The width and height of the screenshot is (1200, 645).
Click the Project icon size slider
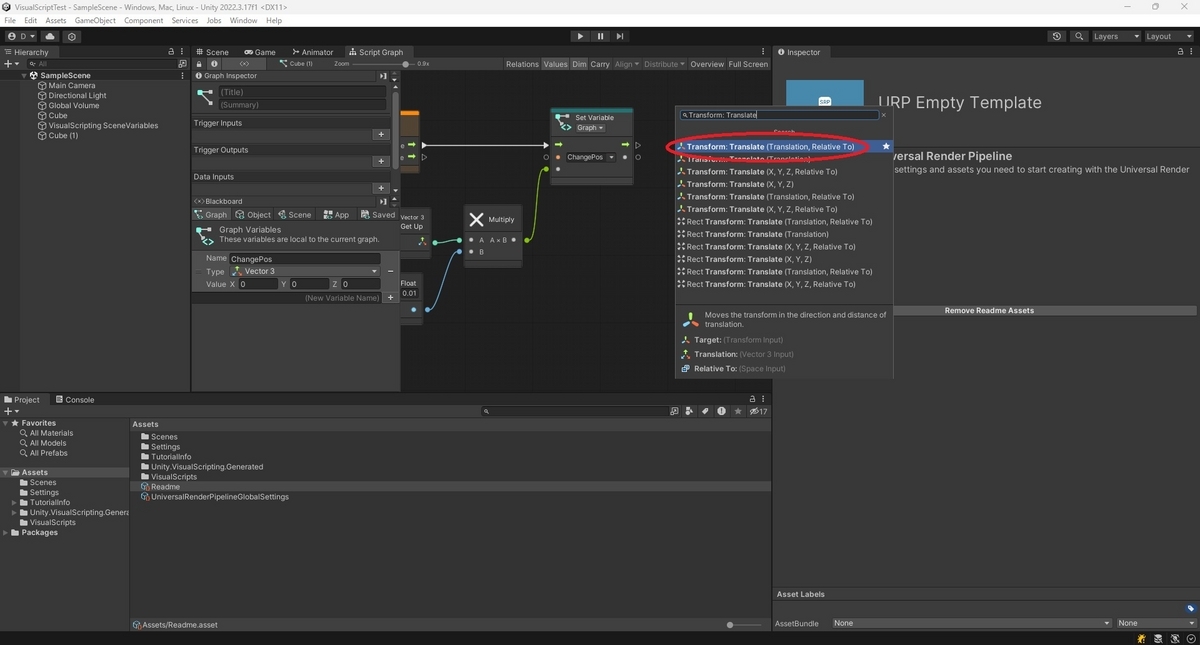tap(743, 625)
